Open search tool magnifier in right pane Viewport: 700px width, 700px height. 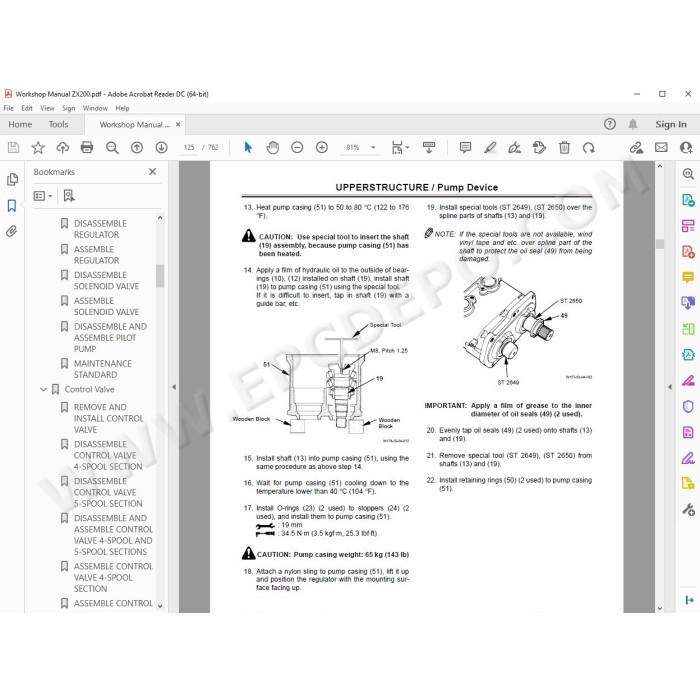[x=688, y=174]
